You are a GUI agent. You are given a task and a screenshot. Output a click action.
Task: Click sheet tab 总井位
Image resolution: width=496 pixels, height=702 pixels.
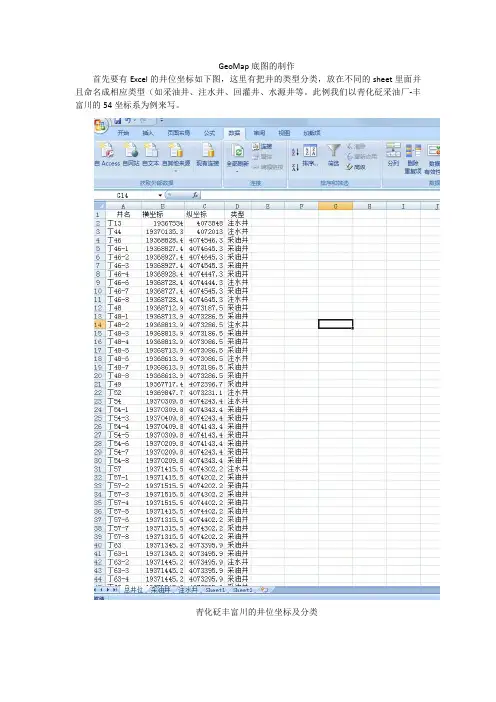133,590
